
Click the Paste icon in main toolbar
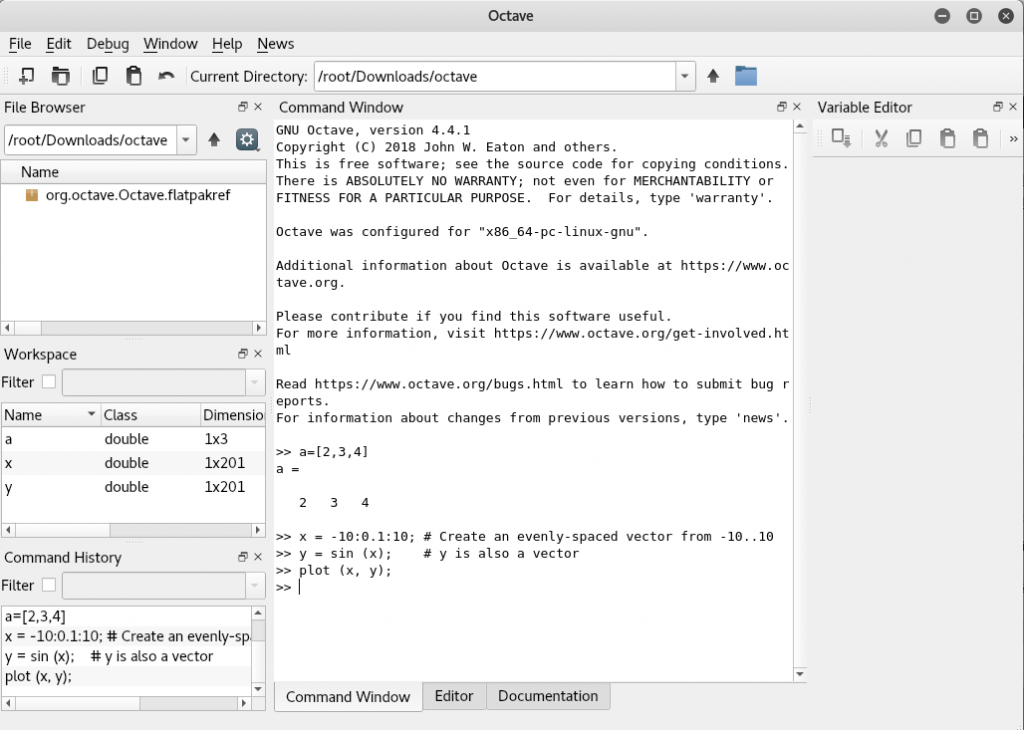[x=134, y=76]
